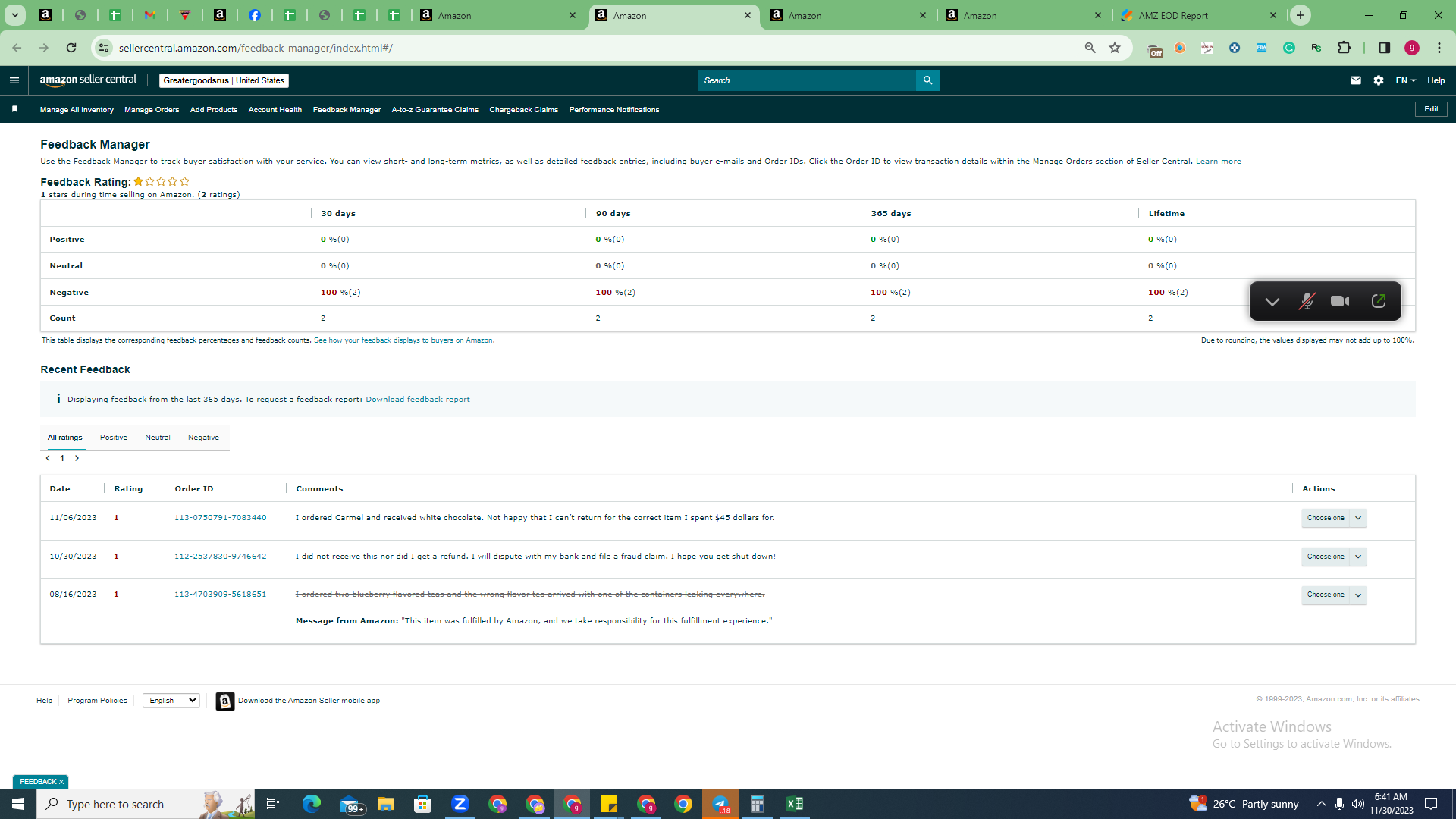Go to the next feedback page arrow

(77, 458)
